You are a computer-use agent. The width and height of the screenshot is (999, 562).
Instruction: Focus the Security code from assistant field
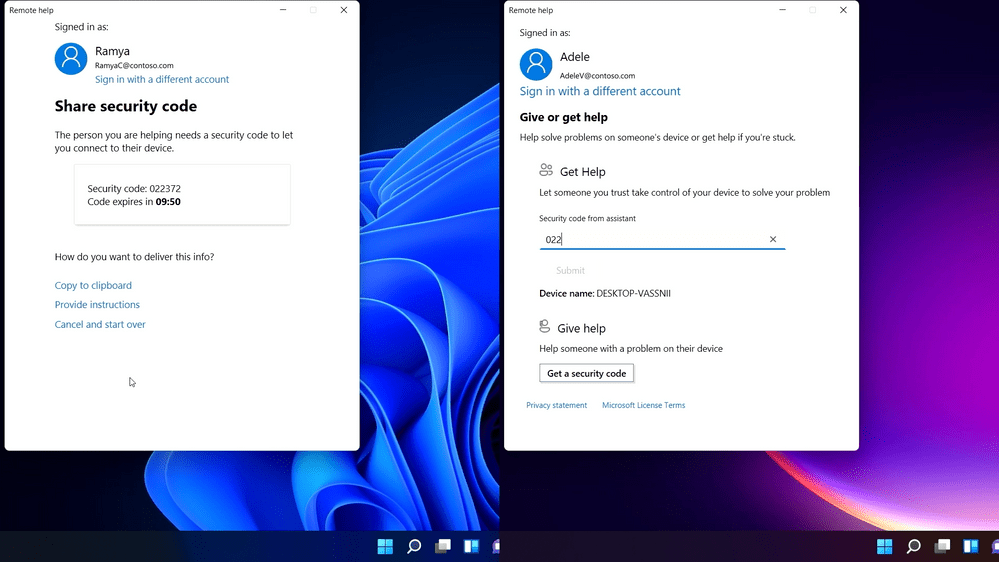pyautogui.click(x=650, y=240)
